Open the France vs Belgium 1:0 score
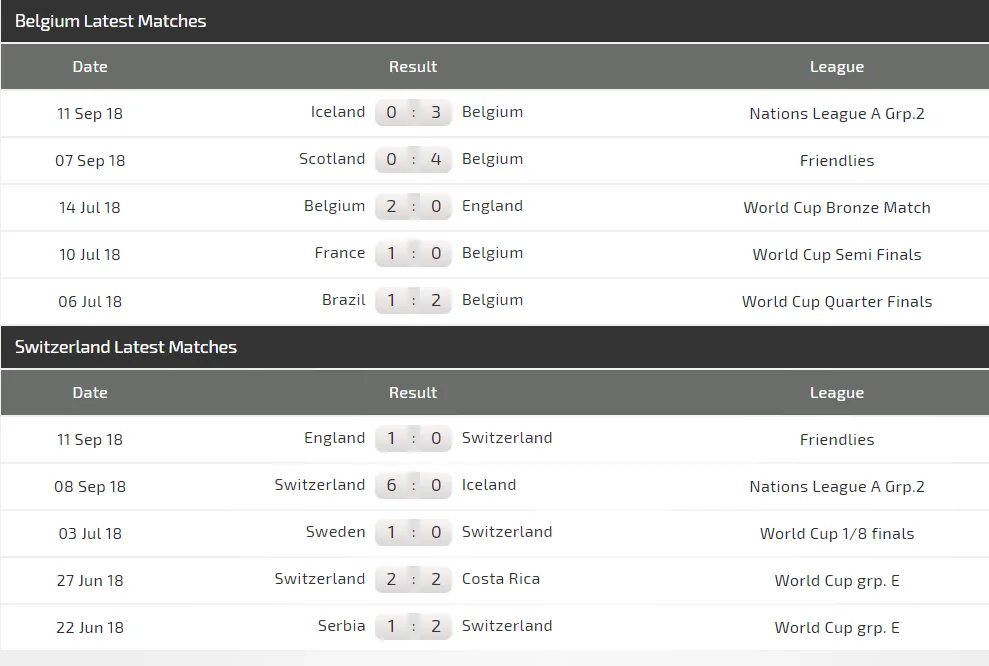 click(x=413, y=253)
